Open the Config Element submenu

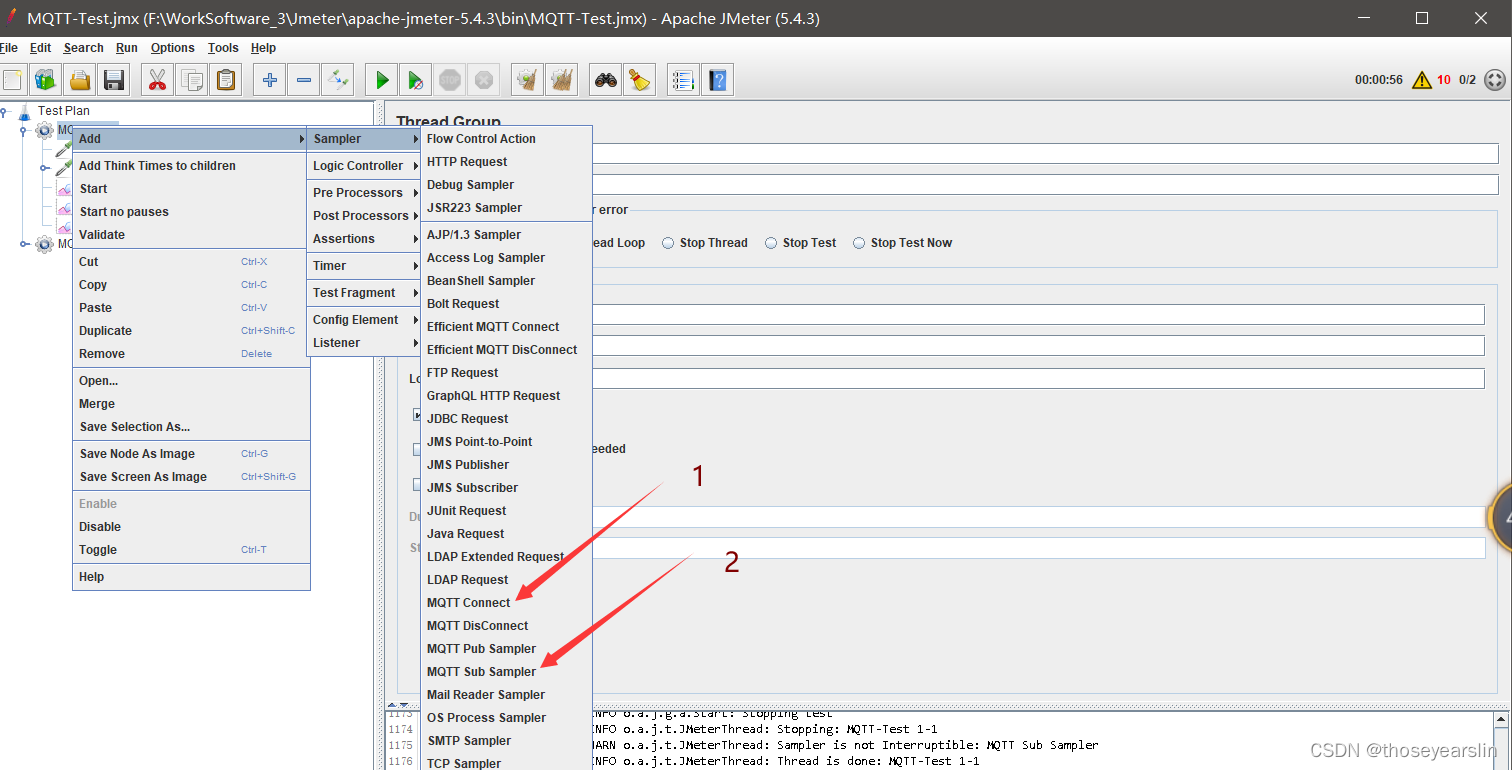(364, 320)
